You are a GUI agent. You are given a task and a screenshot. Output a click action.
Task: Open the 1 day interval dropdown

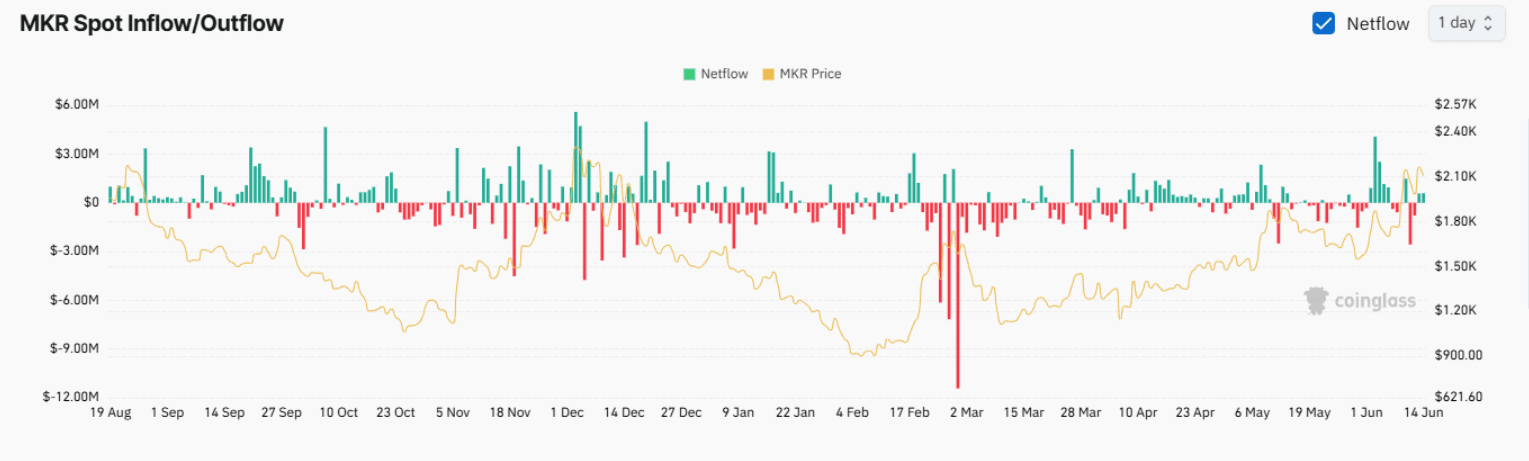(1466, 23)
